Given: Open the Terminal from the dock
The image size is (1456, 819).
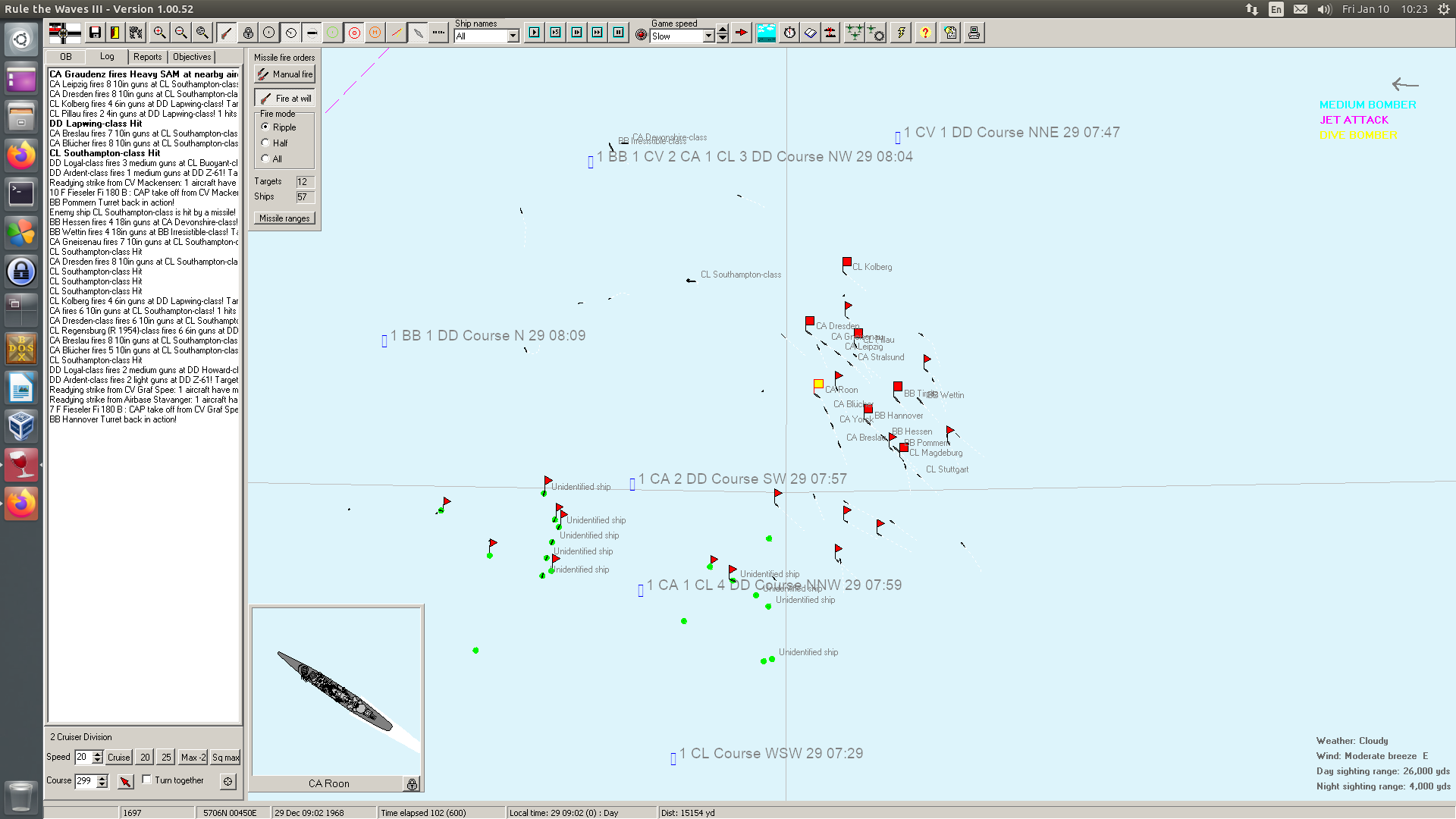Looking at the screenshot, I should [x=21, y=193].
